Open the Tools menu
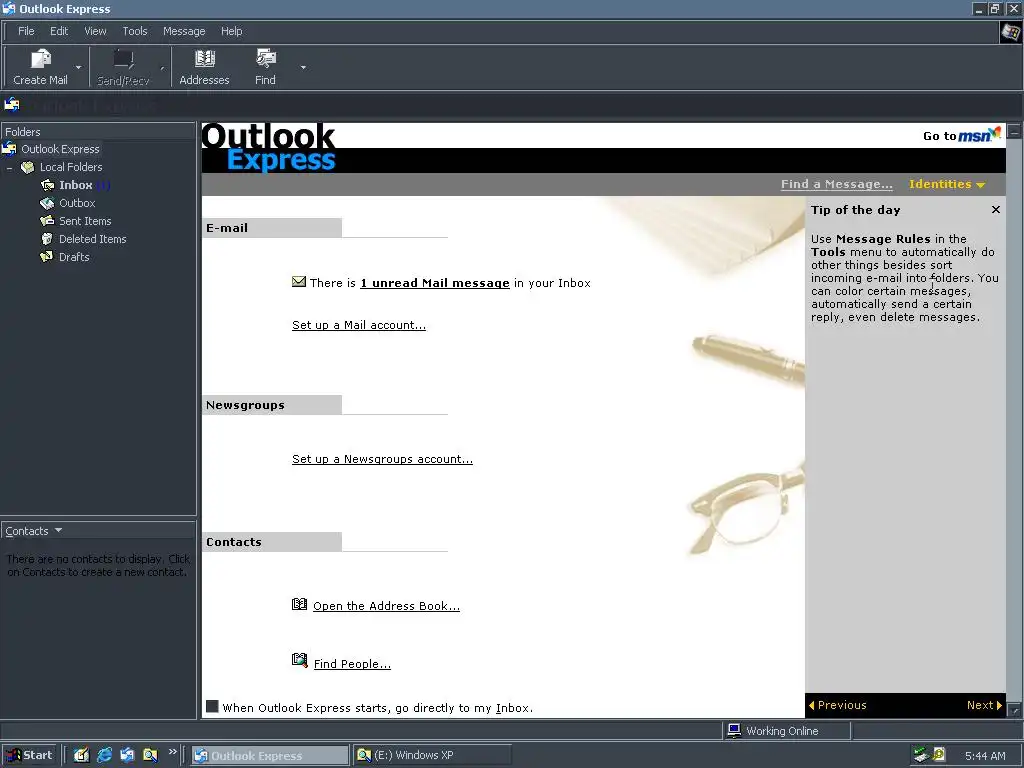 (x=135, y=31)
